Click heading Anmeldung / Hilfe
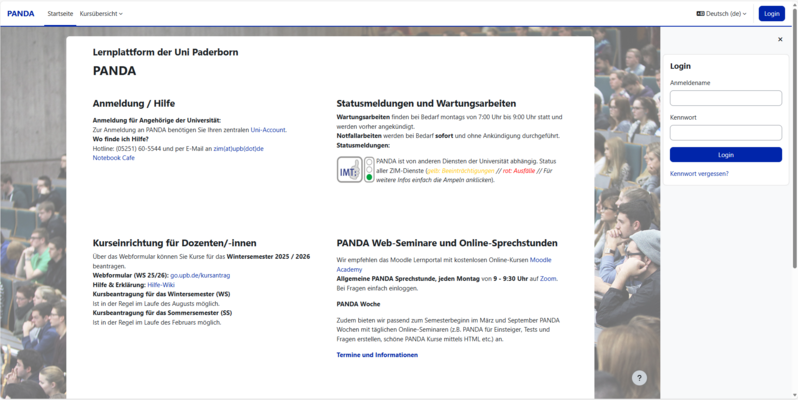This screenshot has width=798, height=400. pos(133,103)
